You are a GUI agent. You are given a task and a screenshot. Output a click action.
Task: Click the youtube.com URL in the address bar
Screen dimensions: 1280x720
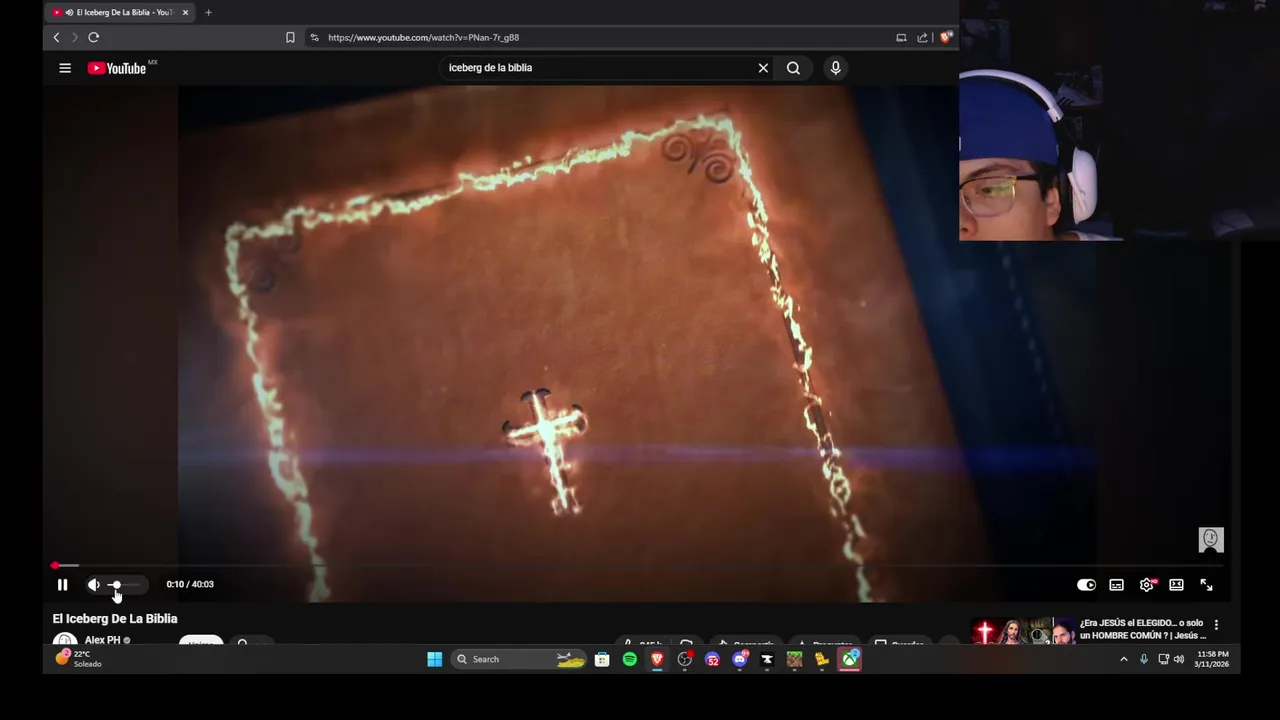423,37
